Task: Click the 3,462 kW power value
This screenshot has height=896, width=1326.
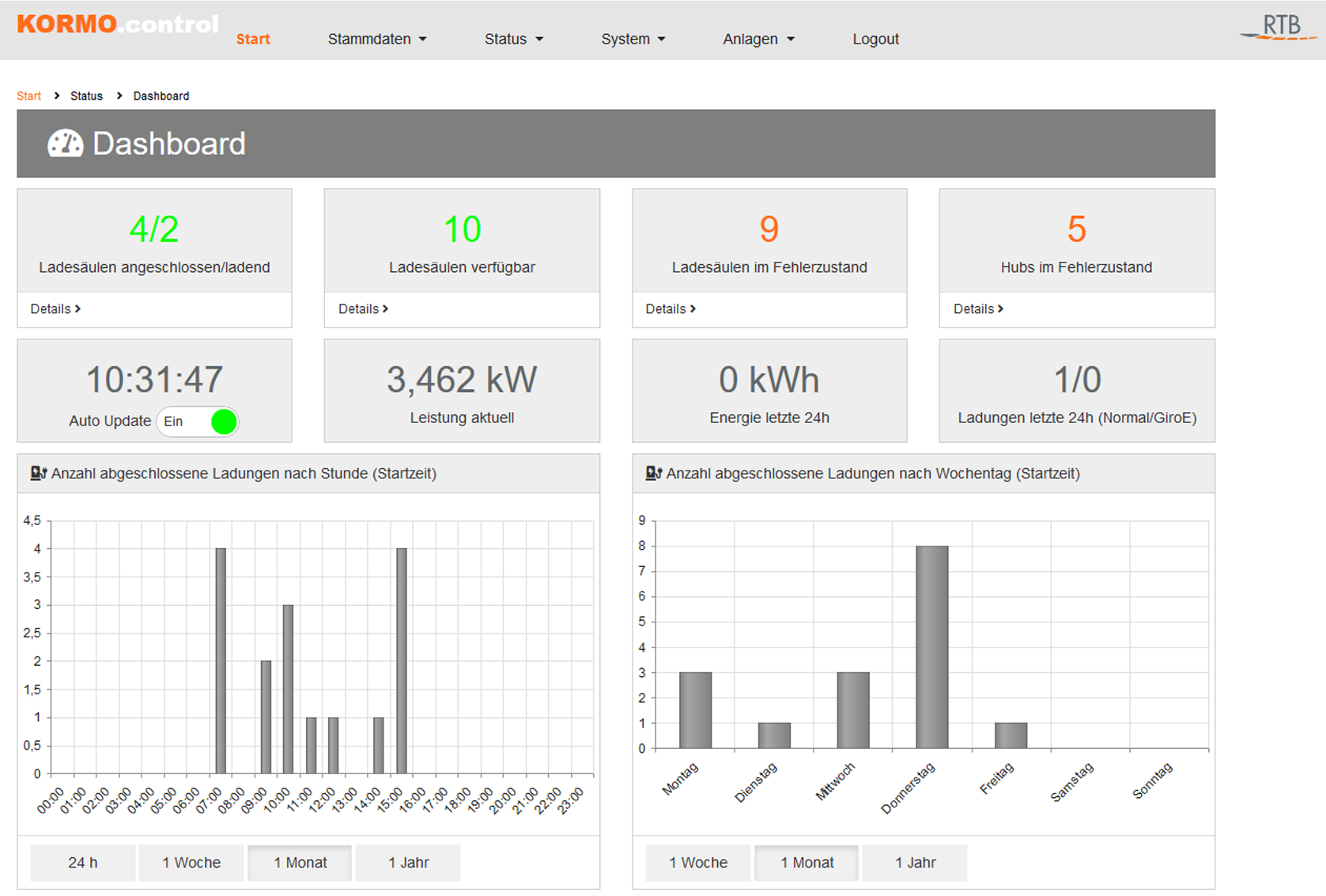Action: tap(462, 380)
